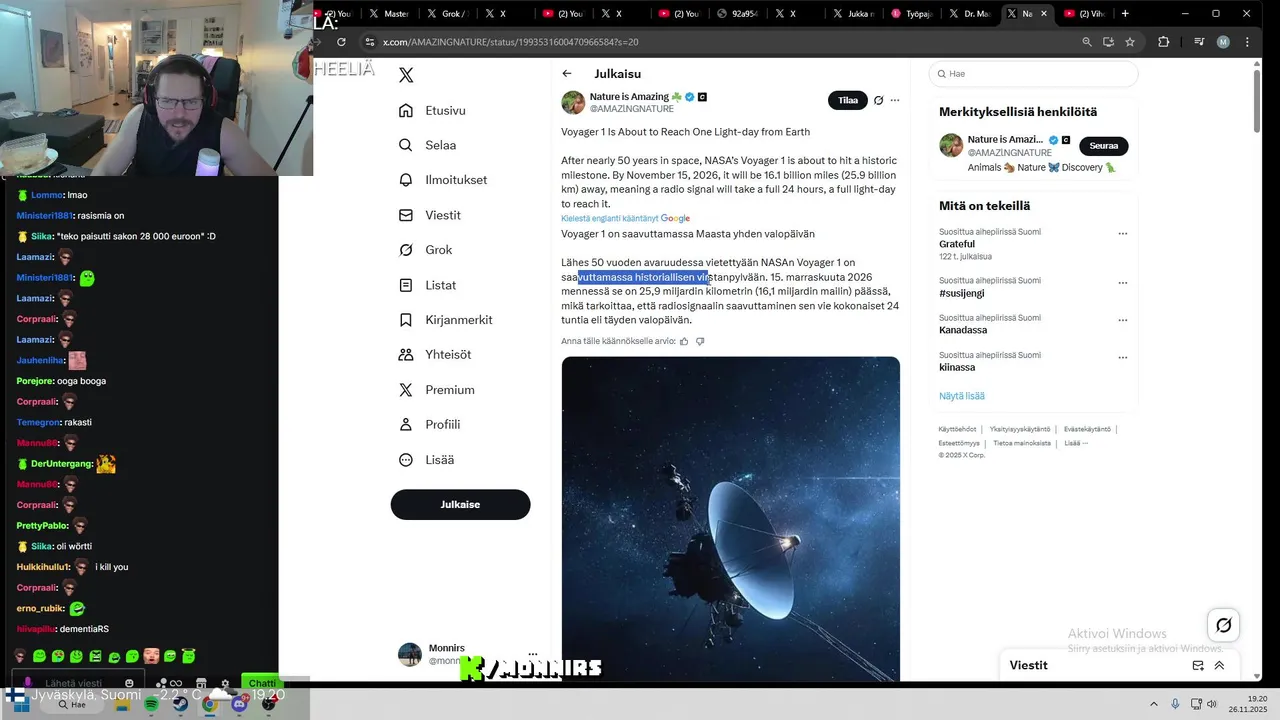Open options for kiinassa trend
Image resolution: width=1280 pixels, height=720 pixels.
pos(1122,357)
